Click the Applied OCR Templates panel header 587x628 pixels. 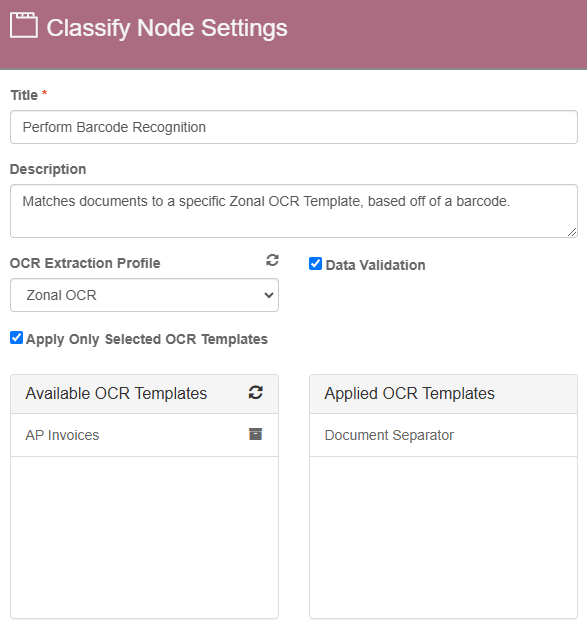443,394
